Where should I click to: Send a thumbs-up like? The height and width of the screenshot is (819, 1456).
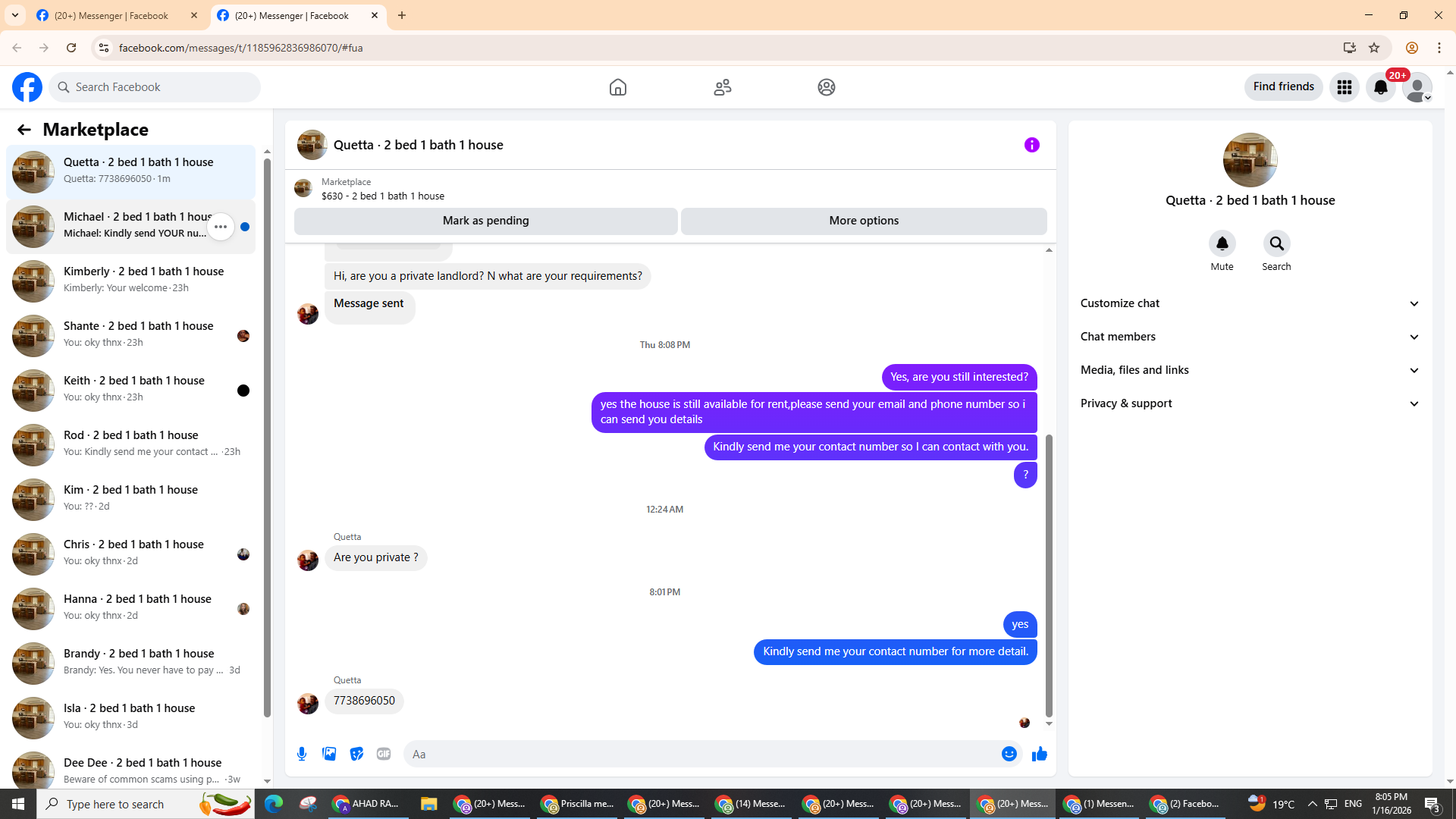point(1039,754)
